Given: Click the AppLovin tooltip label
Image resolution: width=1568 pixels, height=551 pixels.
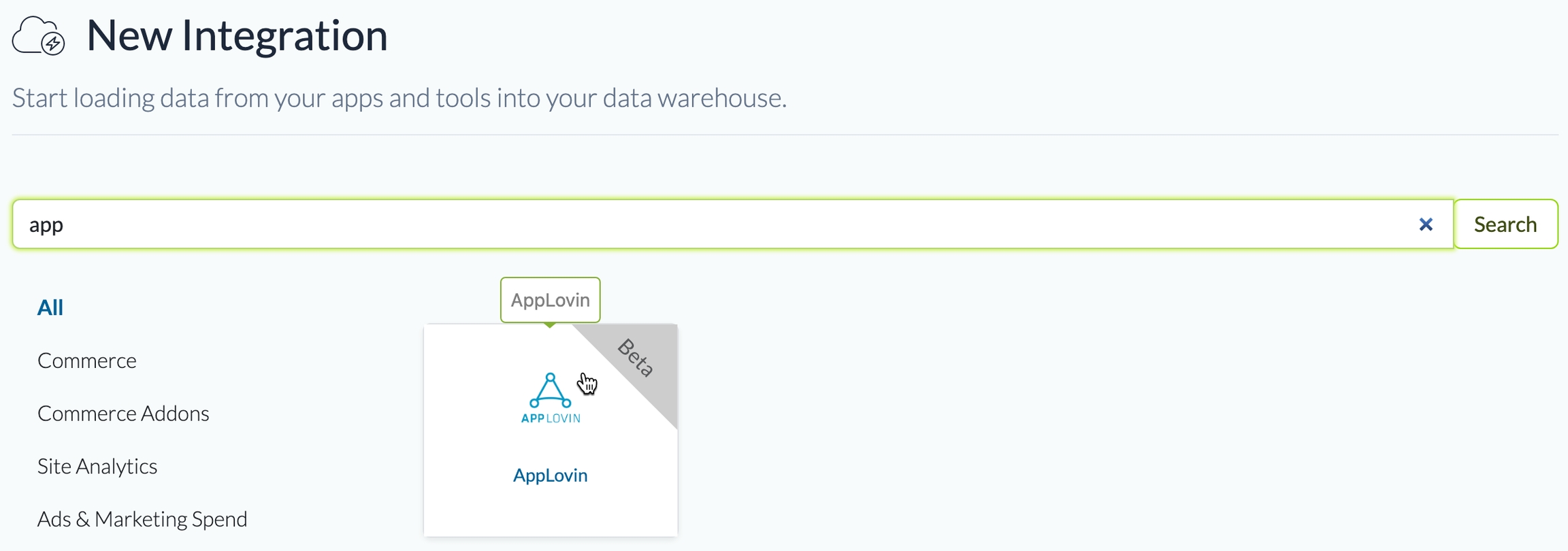Looking at the screenshot, I should click(x=550, y=300).
